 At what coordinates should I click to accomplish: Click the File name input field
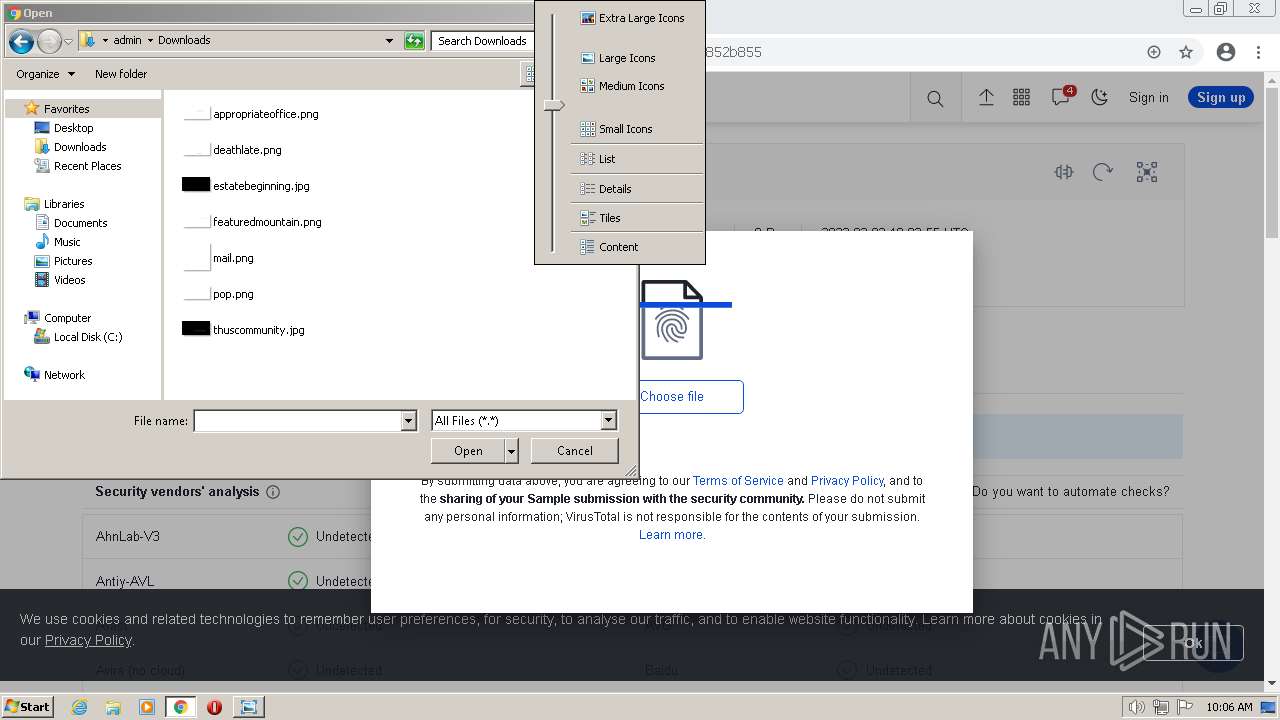point(297,421)
